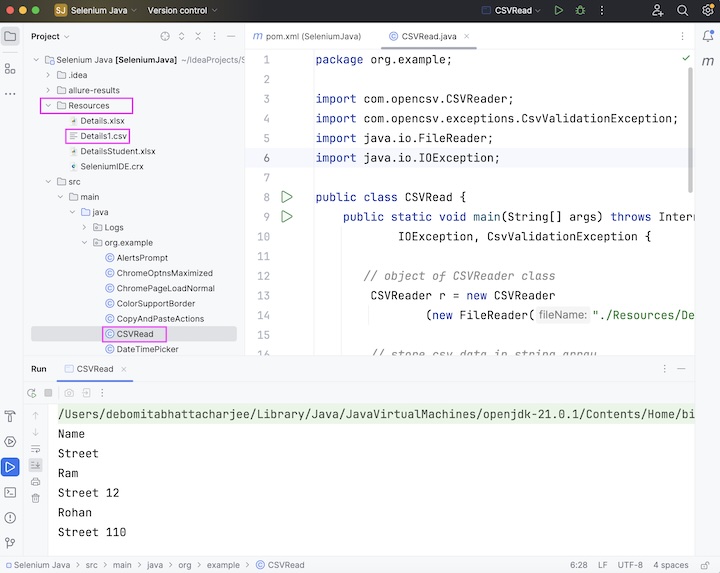Open the CSVRead run configuration dropdown
720x573 pixels.
(514, 10)
